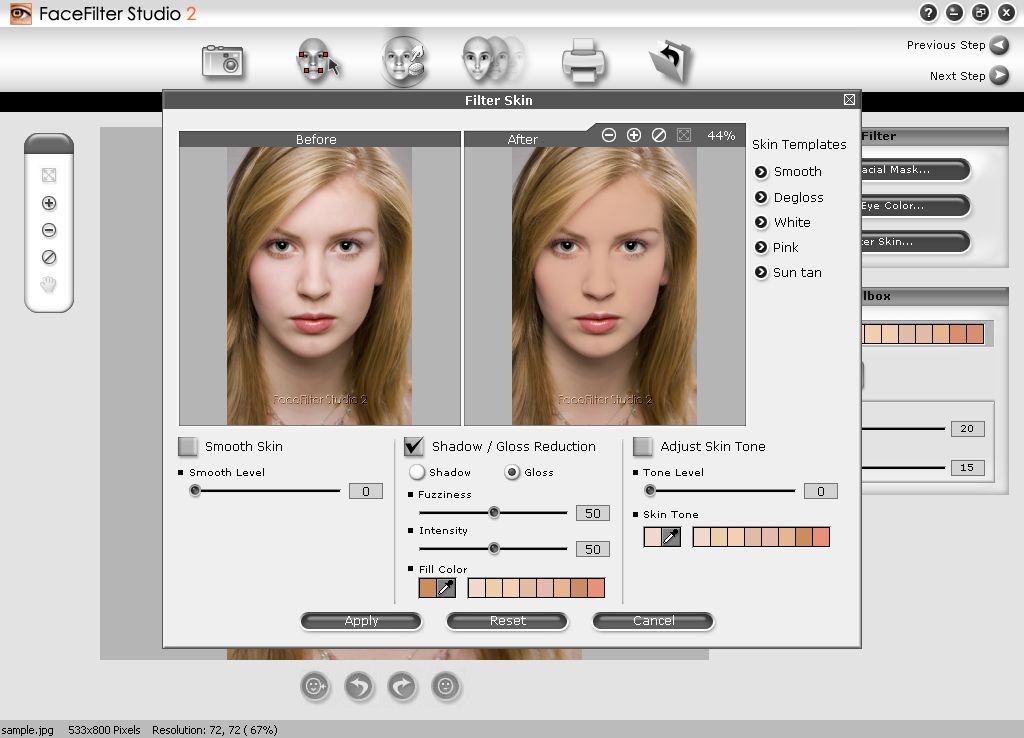This screenshot has height=738, width=1024.
Task: Reset zoom to actual size in After preview
Action: tap(659, 135)
